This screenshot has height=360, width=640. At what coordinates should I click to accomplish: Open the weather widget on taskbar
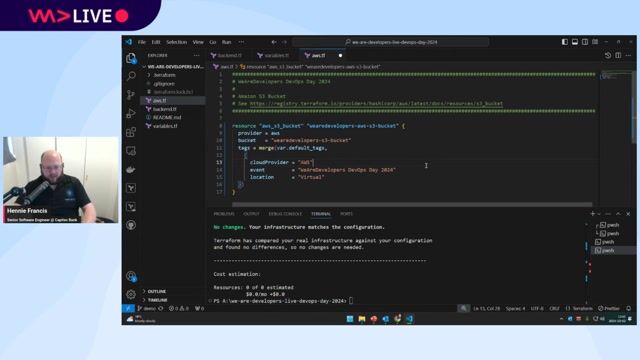(140, 319)
